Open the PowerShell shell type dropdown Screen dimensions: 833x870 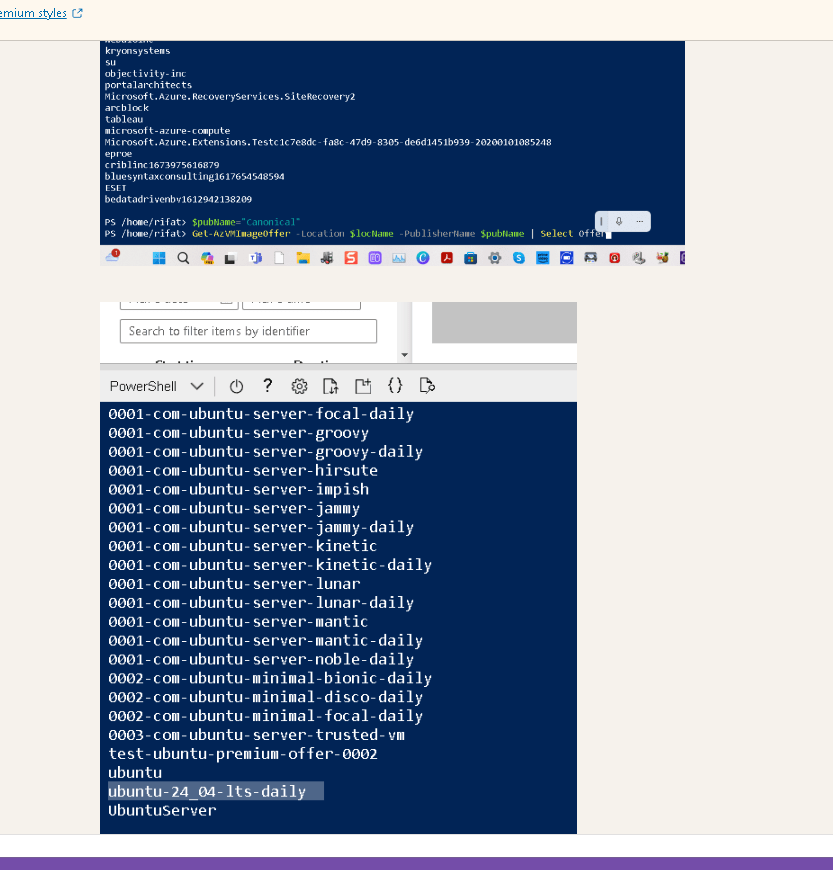click(x=156, y=386)
